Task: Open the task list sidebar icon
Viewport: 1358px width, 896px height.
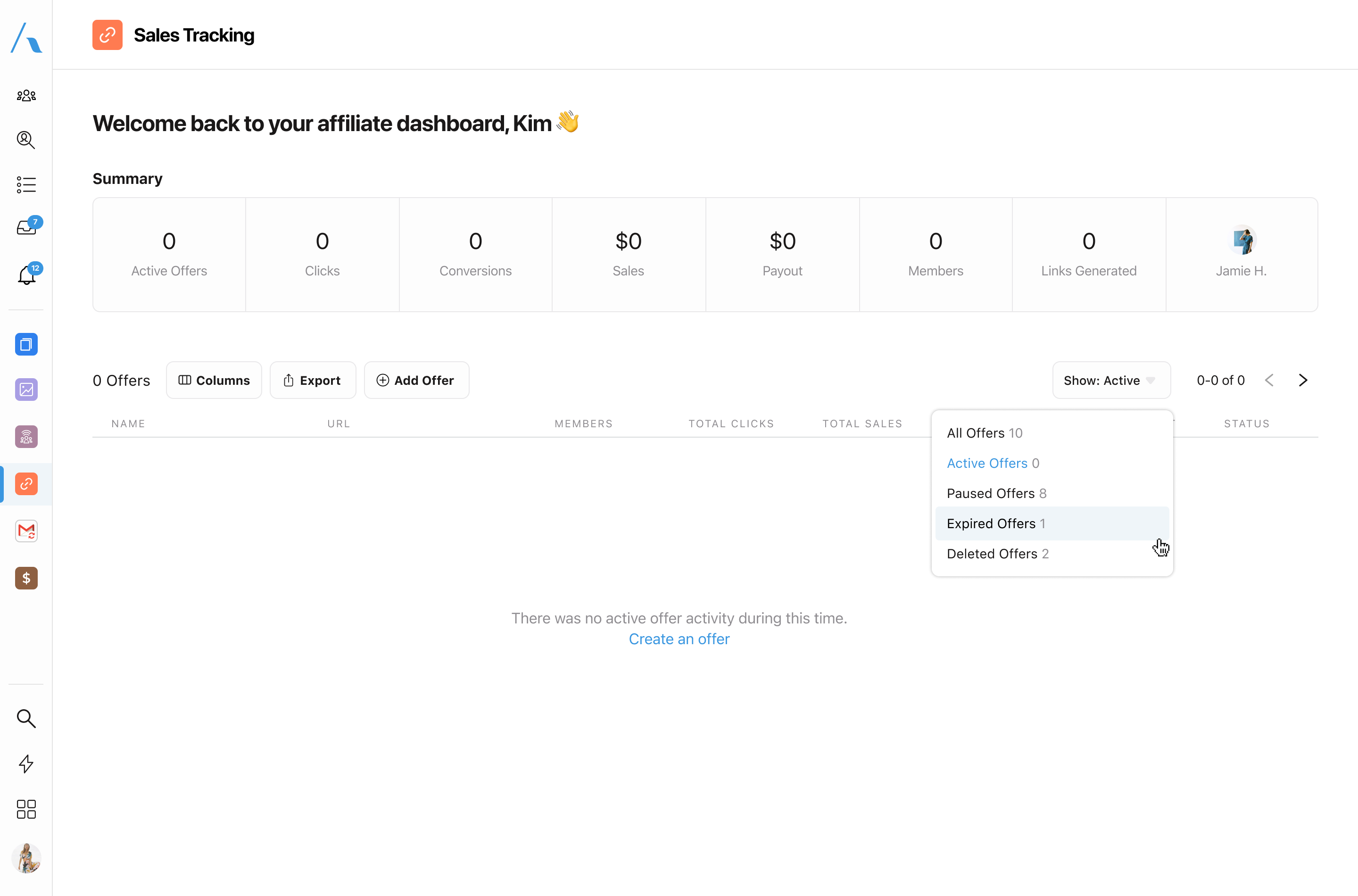Action: point(26,184)
